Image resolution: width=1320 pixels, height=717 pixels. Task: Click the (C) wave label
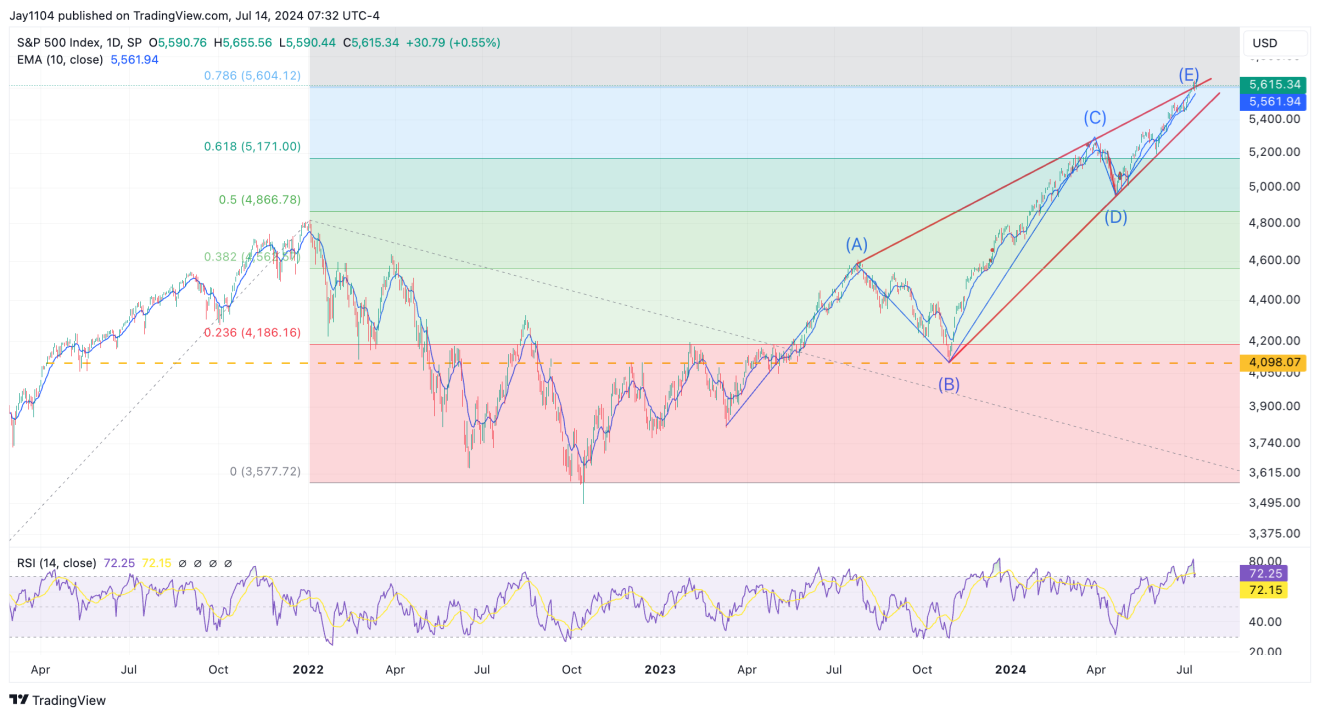[x=1094, y=118]
